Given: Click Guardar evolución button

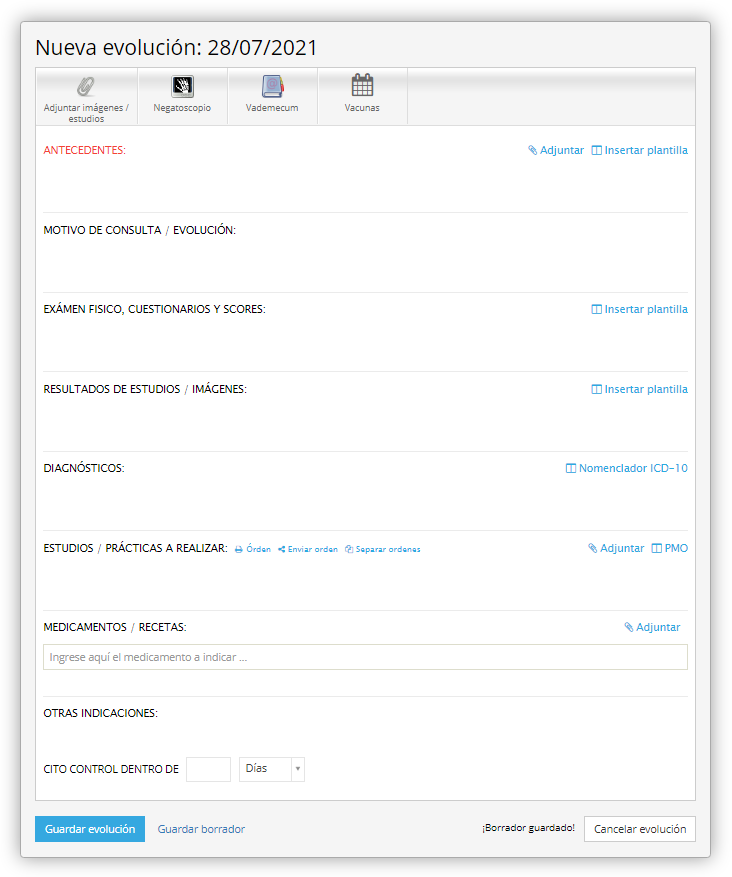Looking at the screenshot, I should tap(90, 829).
